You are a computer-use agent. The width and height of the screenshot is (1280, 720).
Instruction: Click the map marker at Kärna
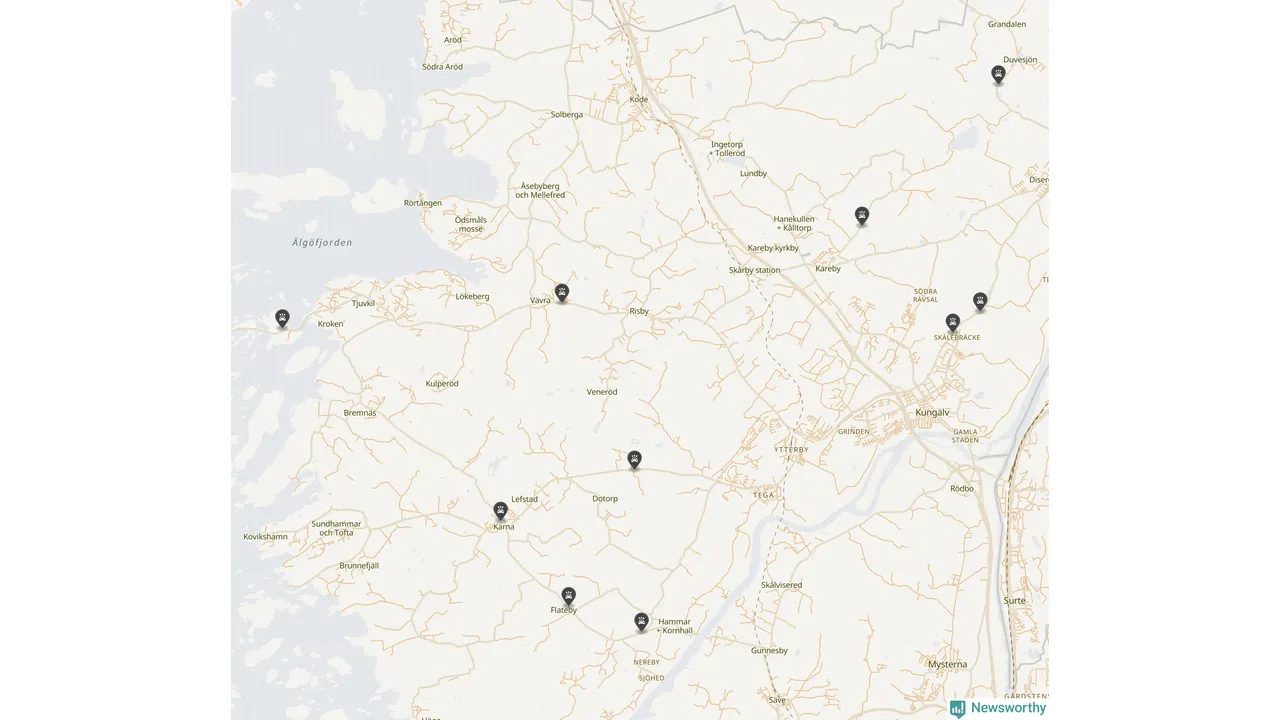(501, 511)
